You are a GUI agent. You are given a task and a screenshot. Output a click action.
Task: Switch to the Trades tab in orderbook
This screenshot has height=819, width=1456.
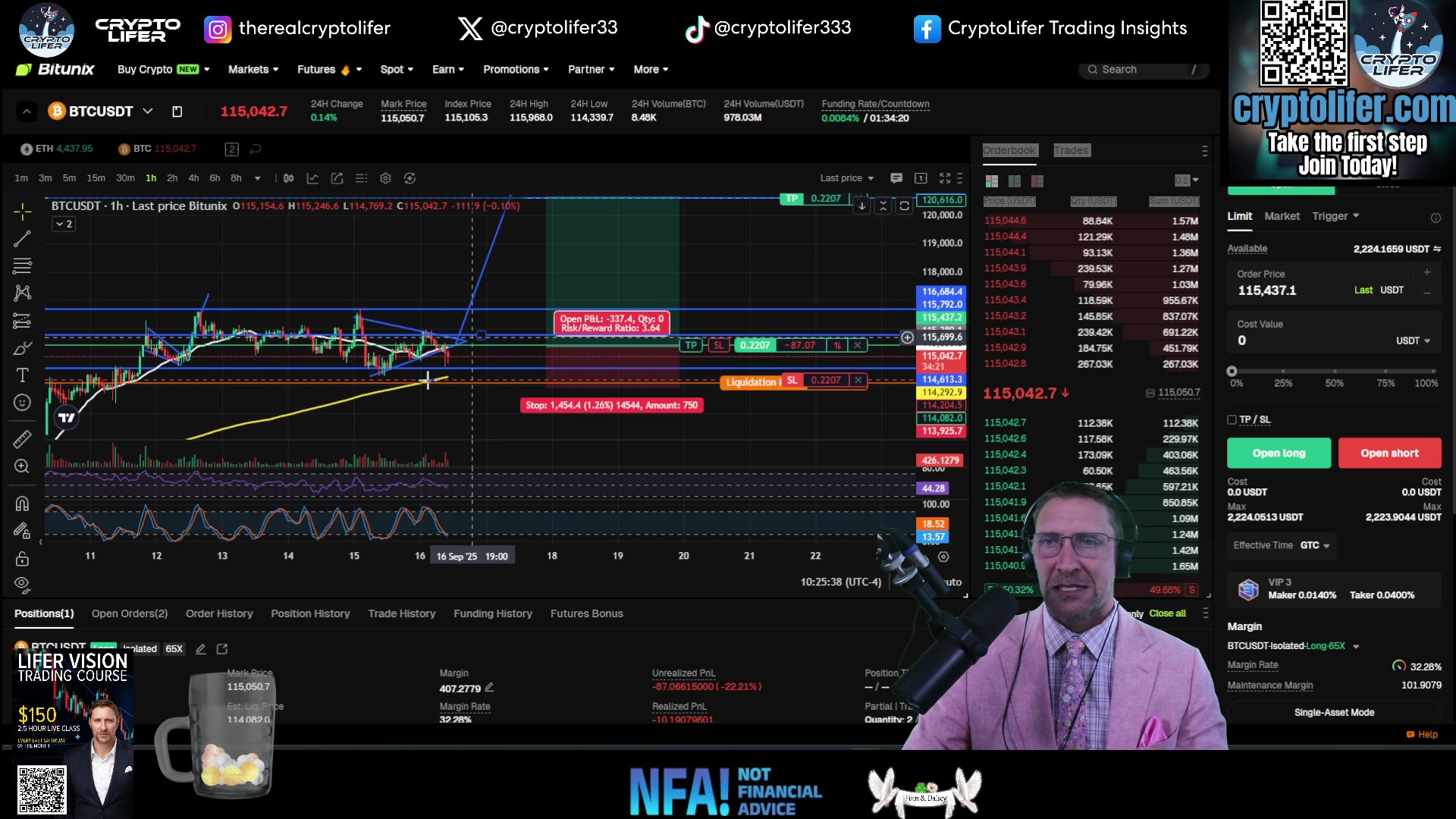(x=1071, y=150)
